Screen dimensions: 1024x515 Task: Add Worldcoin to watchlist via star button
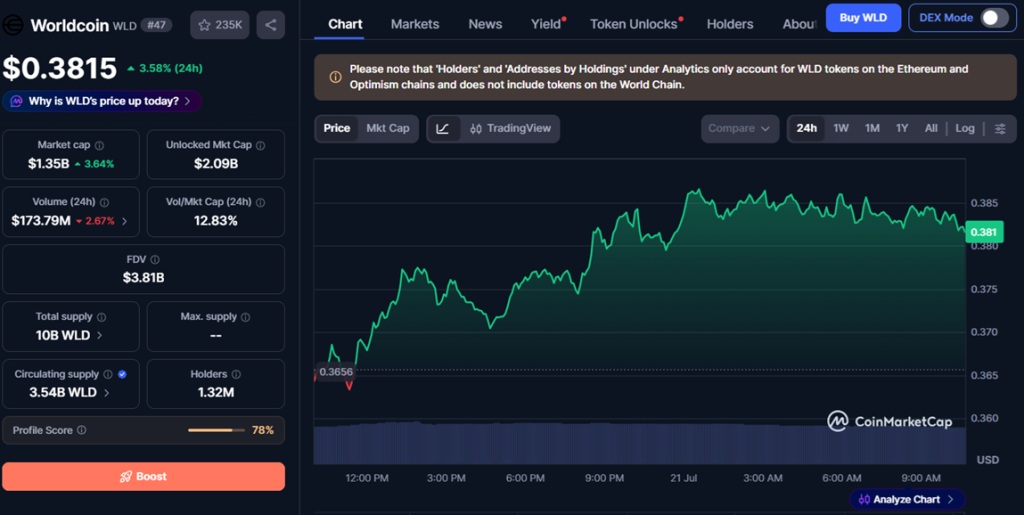click(x=219, y=25)
